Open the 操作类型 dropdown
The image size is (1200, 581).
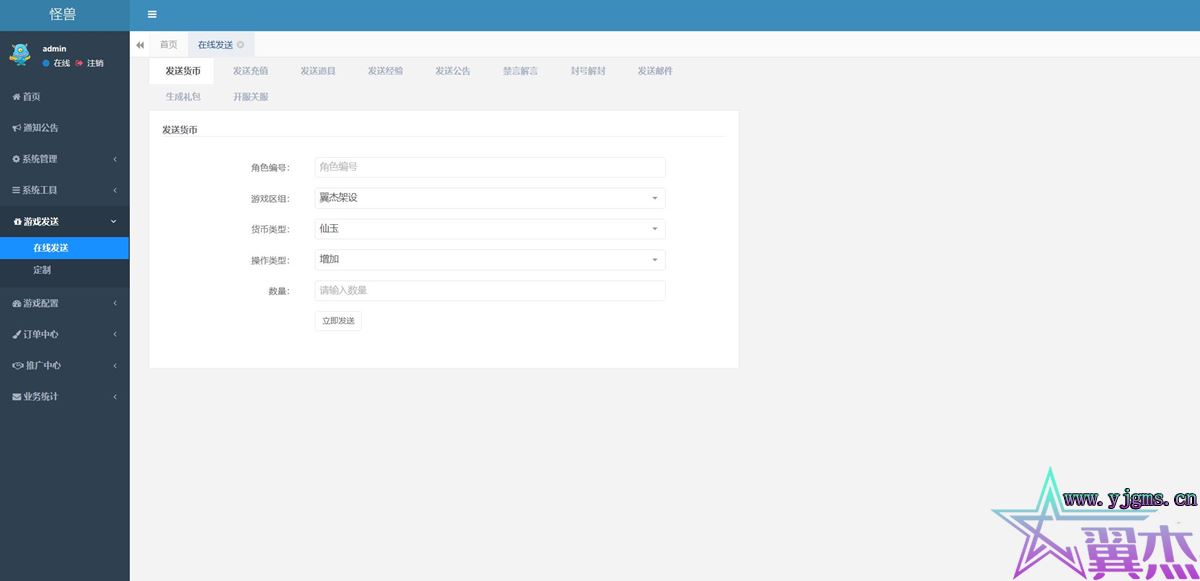pos(489,260)
